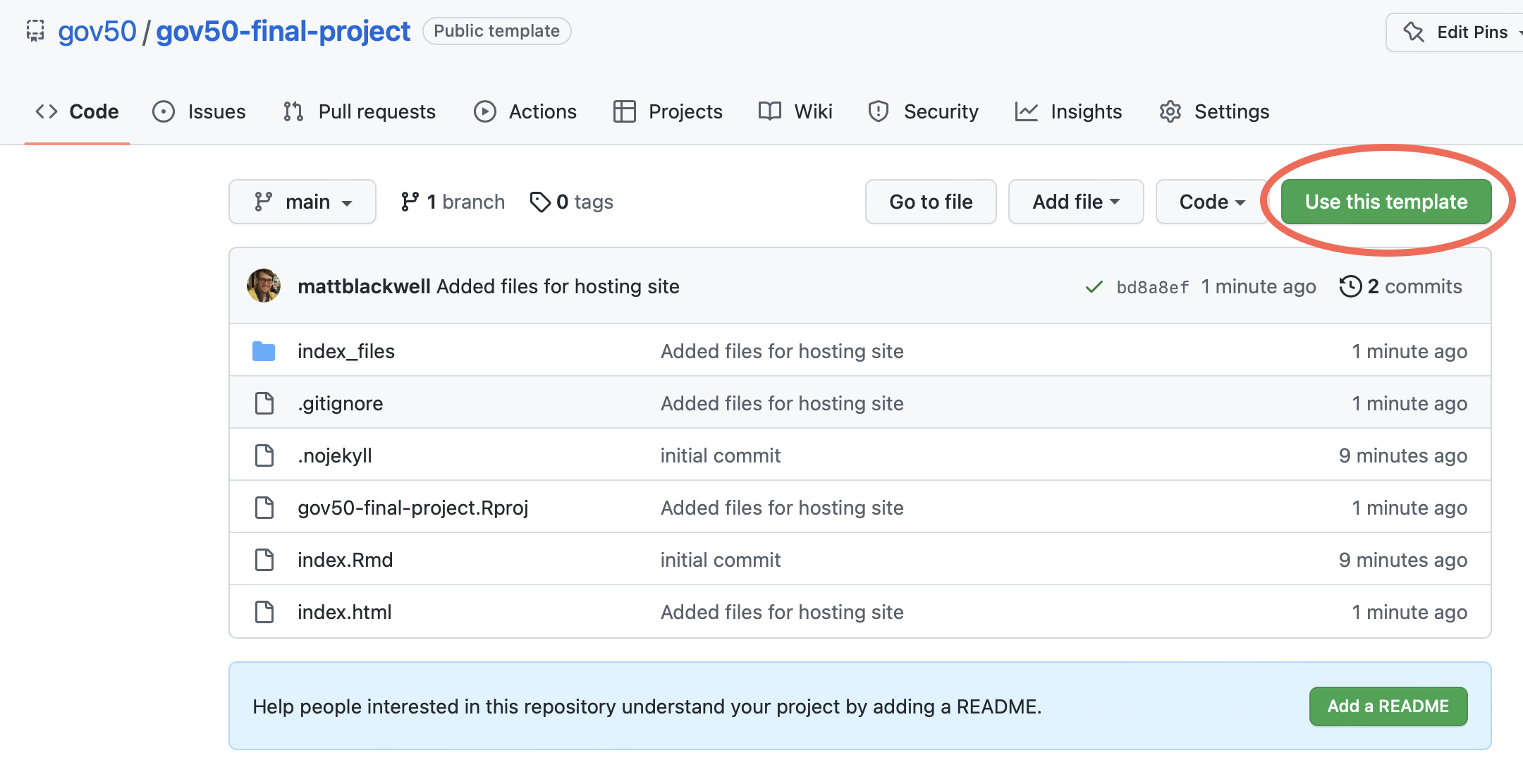Image resolution: width=1523 pixels, height=784 pixels.
Task: Click the Go to file button
Action: (x=931, y=202)
